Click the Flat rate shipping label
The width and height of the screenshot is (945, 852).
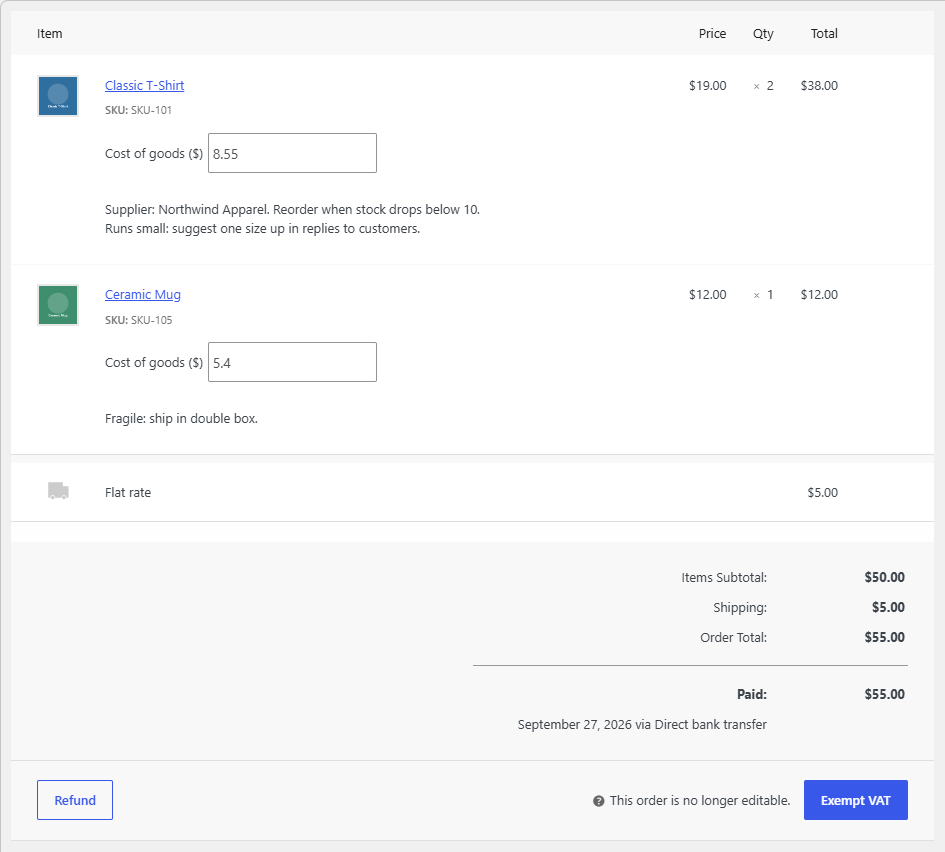pyautogui.click(x=128, y=492)
